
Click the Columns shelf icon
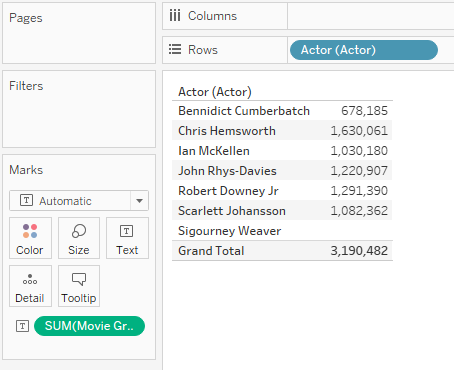coord(175,16)
